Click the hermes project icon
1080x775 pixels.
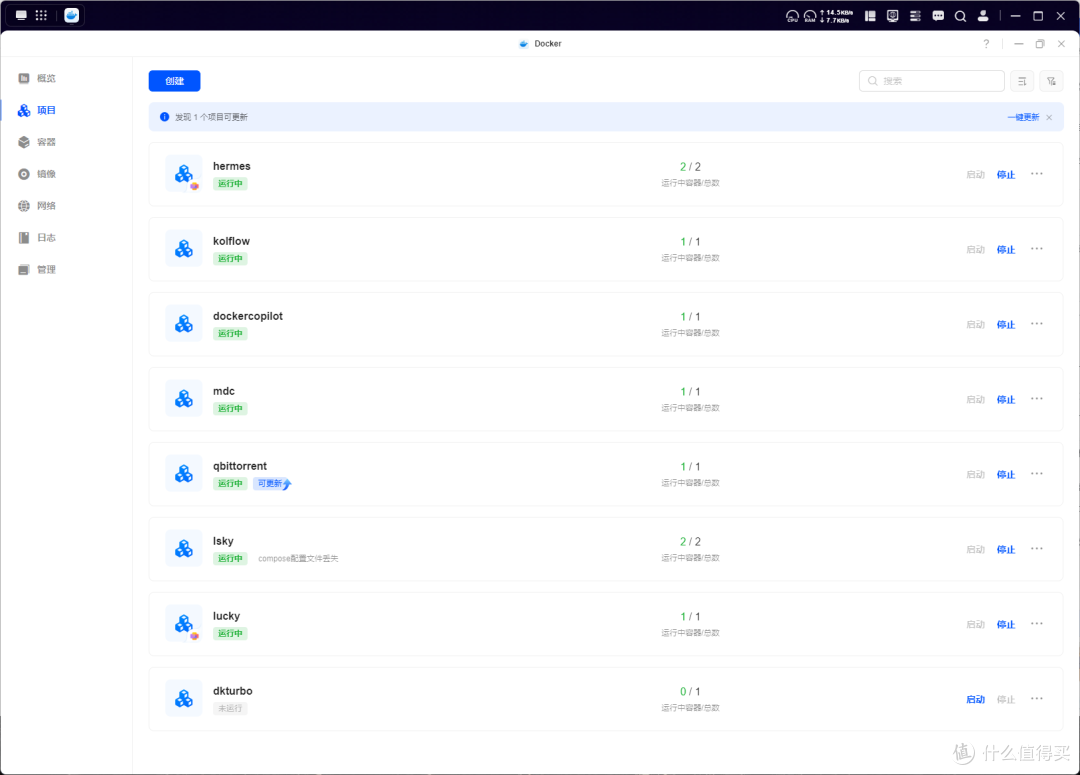(x=184, y=174)
